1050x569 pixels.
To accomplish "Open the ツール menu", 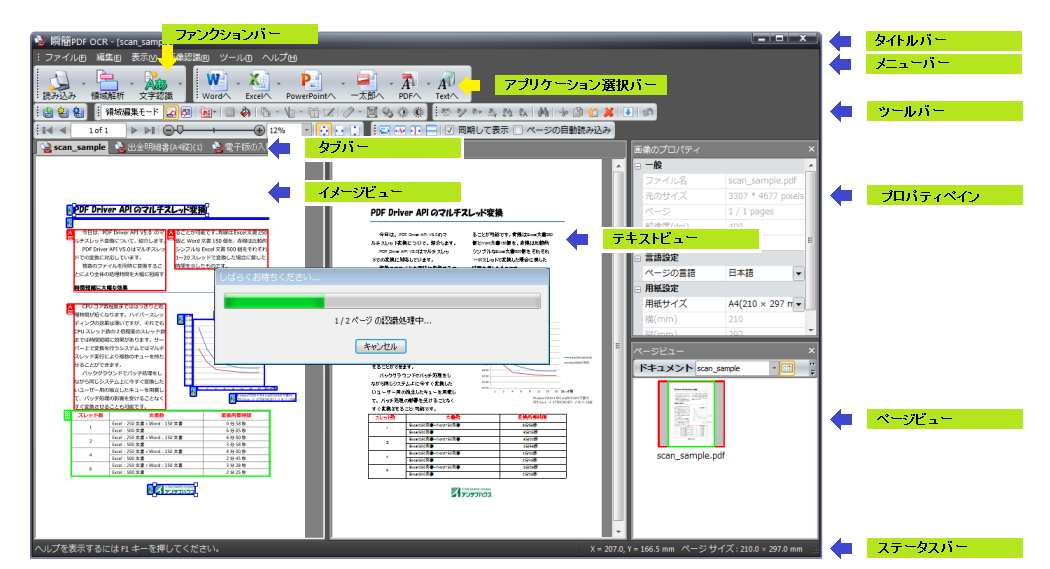I will point(236,58).
